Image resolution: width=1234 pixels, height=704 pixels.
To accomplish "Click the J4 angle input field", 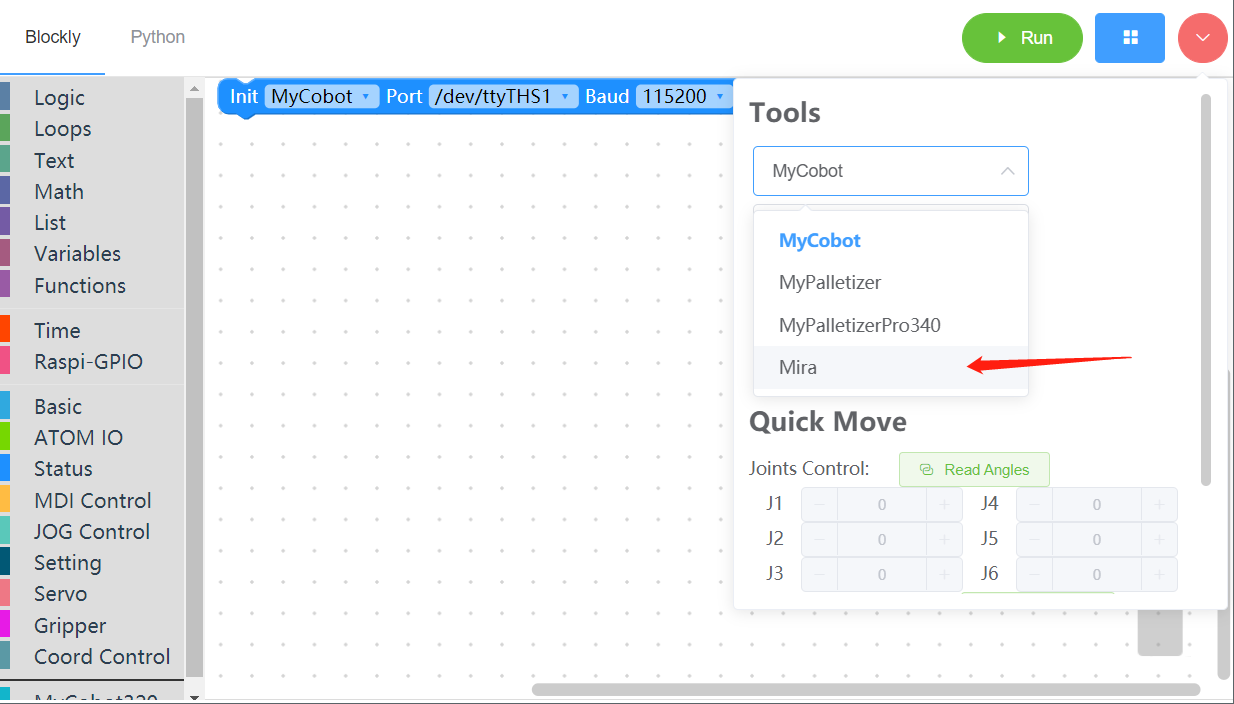I will pos(1097,505).
